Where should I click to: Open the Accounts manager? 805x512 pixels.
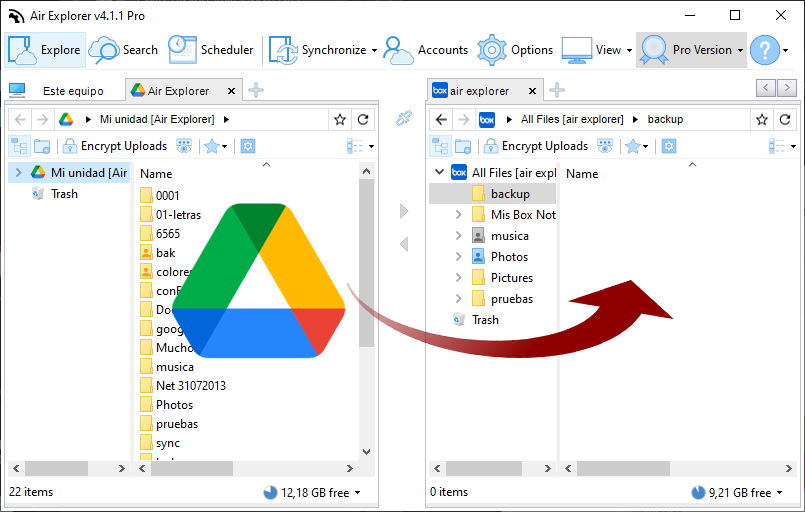click(x=426, y=50)
